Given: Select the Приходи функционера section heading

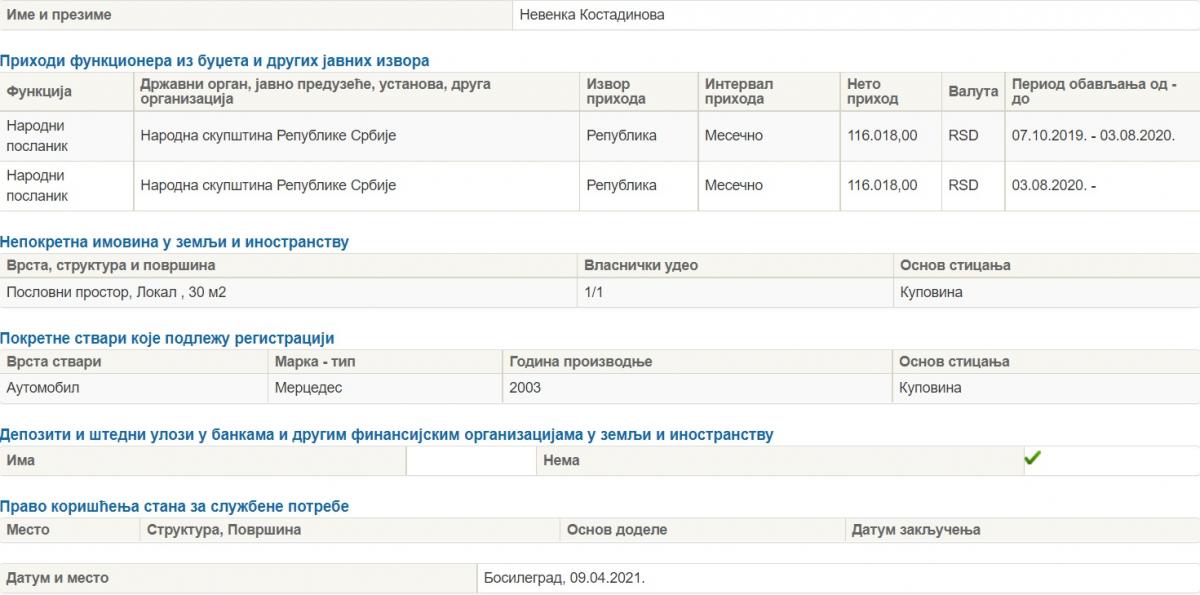Looking at the screenshot, I should tap(215, 61).
